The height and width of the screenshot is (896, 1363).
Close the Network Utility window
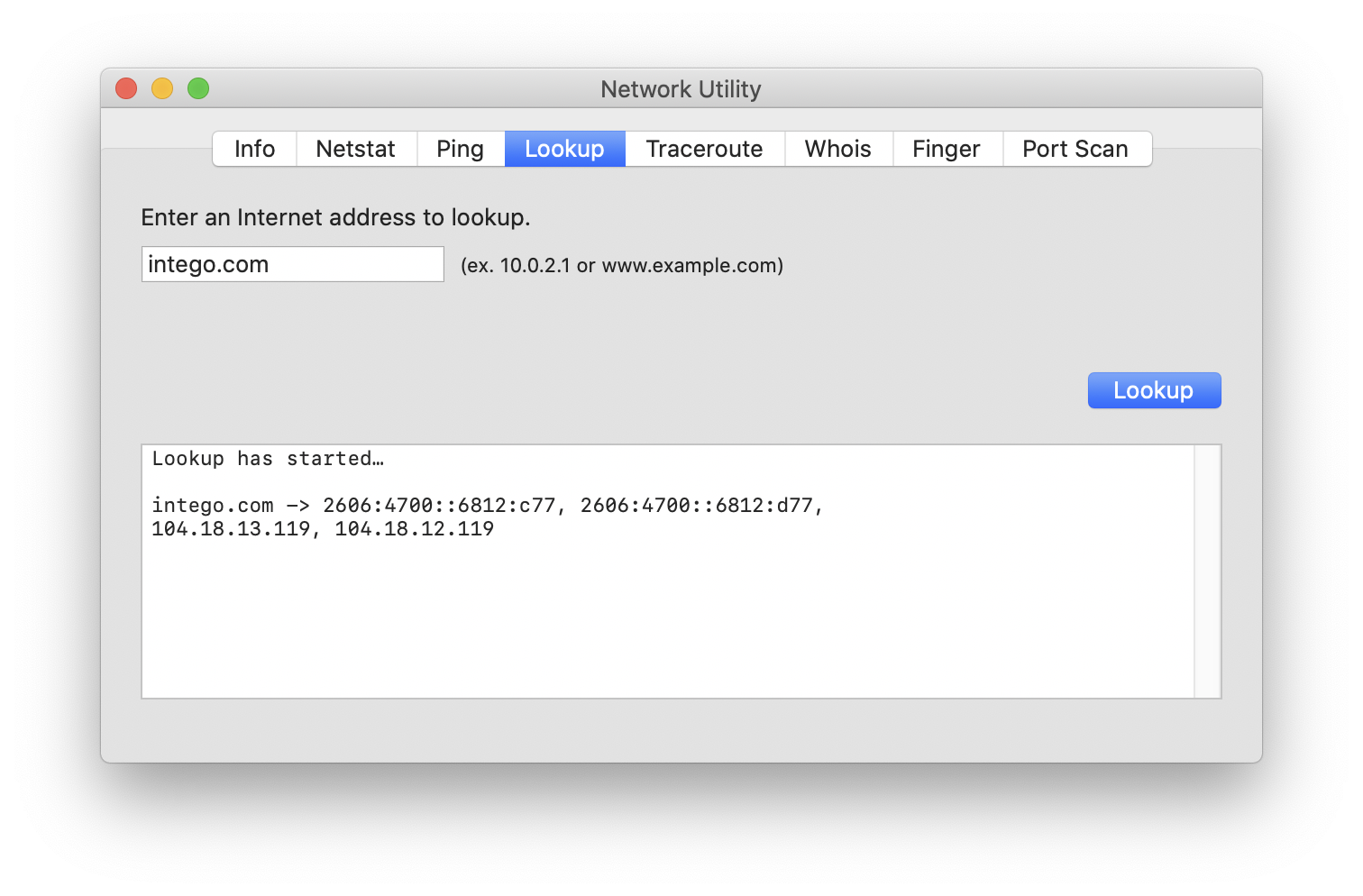tap(126, 88)
